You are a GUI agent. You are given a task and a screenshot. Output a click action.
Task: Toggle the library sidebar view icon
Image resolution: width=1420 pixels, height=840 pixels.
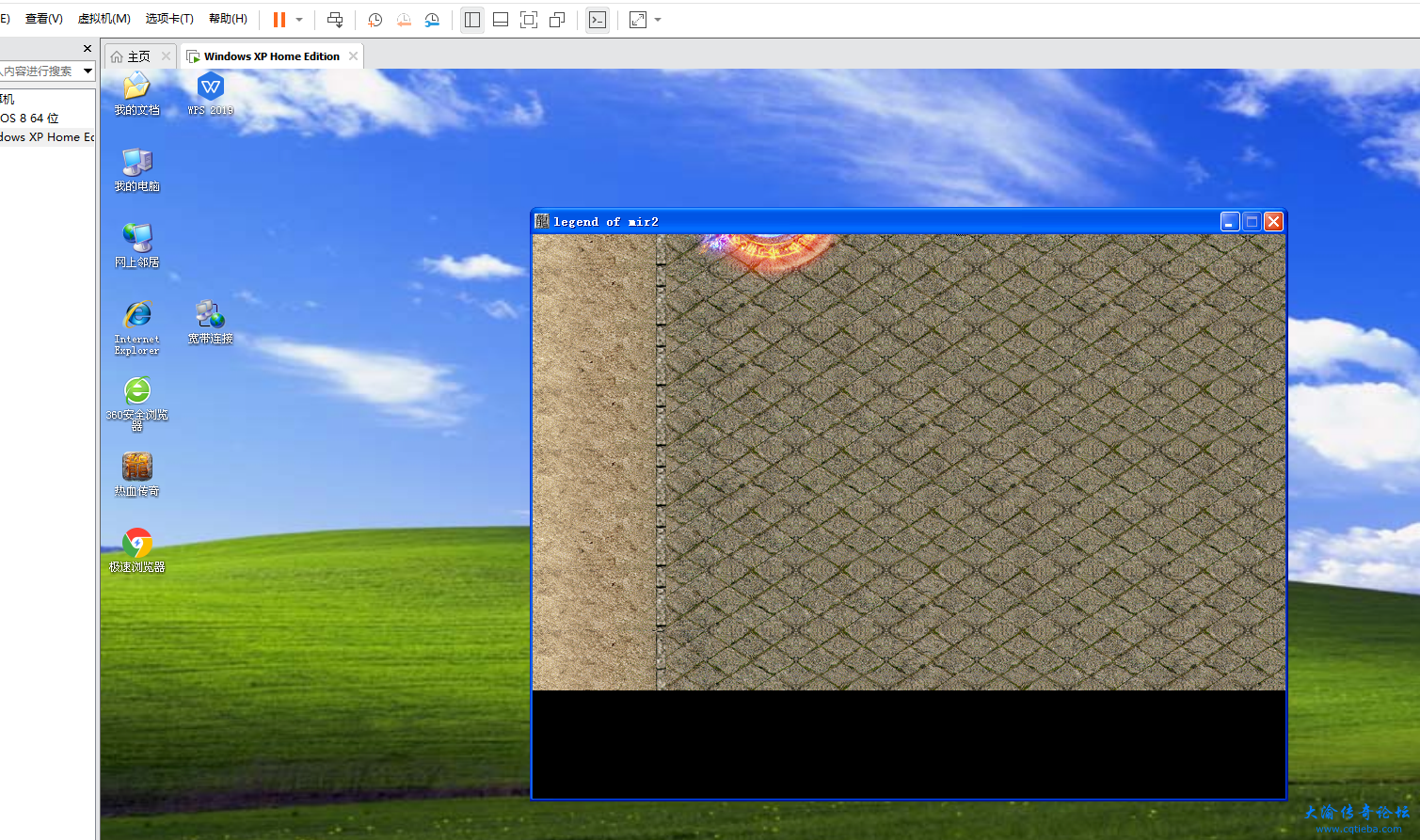point(472,20)
